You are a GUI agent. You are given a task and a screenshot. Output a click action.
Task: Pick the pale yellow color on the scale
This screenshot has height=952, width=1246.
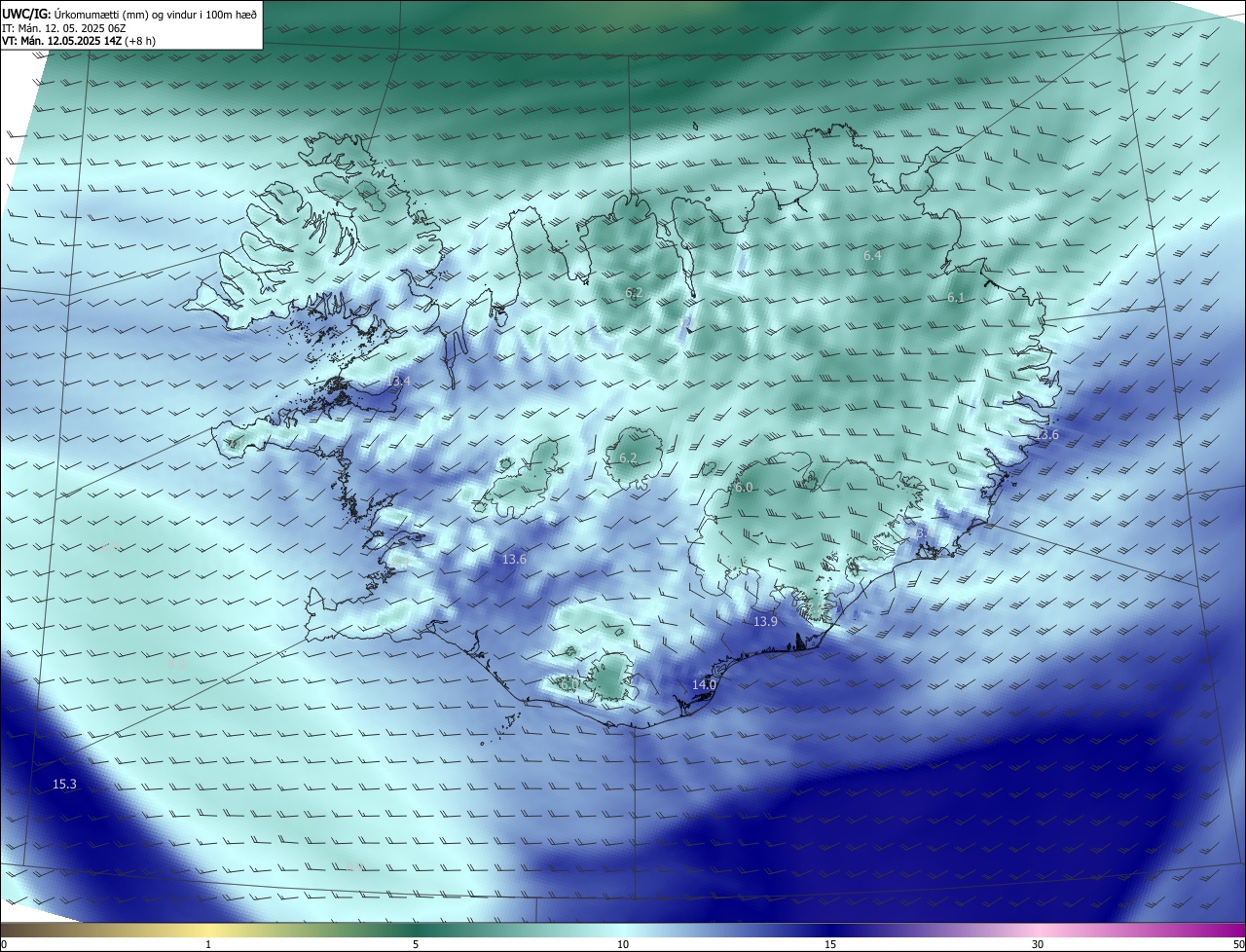208,930
